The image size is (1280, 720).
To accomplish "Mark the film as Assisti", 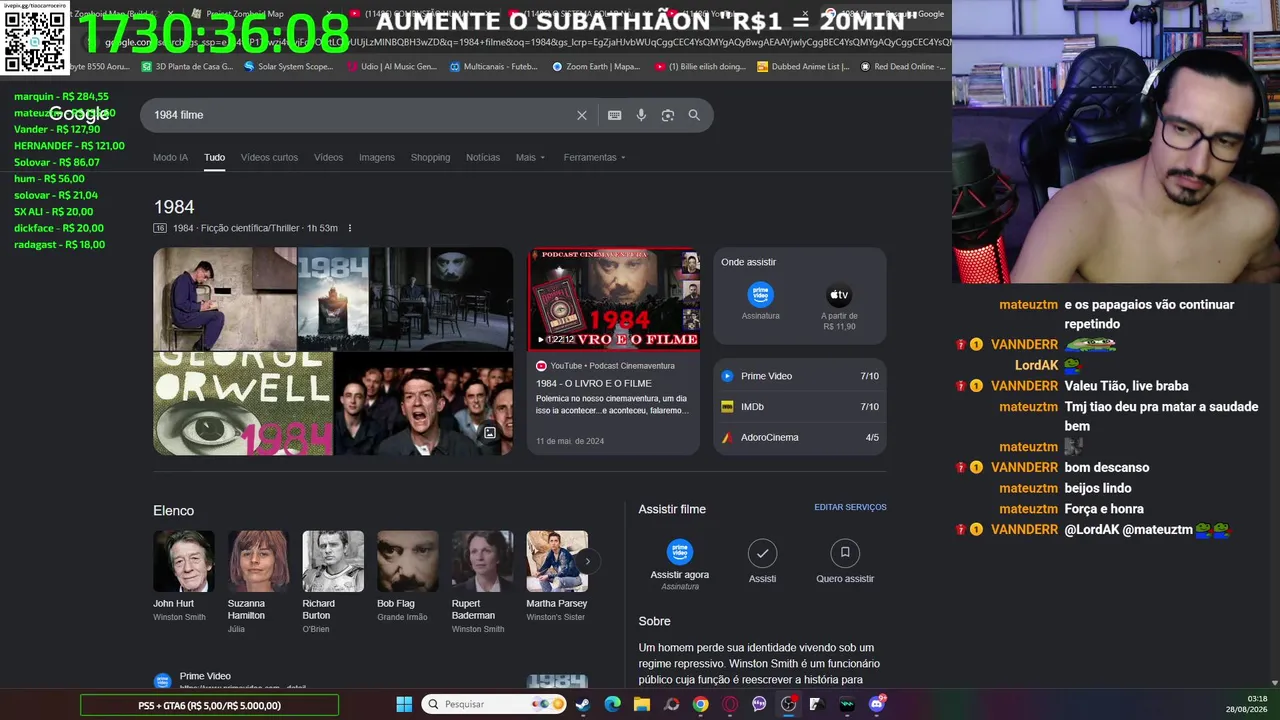I will [762, 562].
